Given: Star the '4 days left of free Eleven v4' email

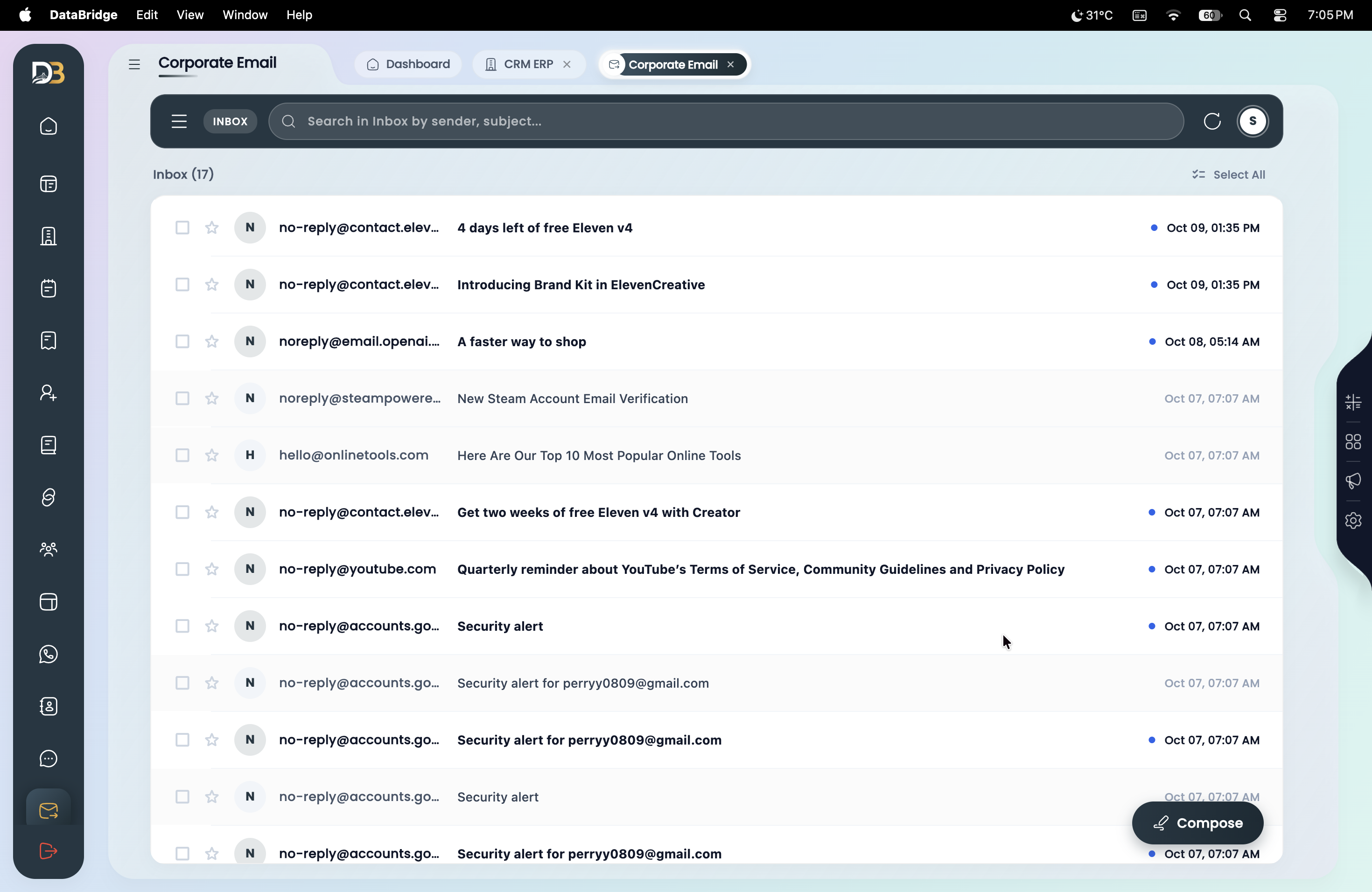Looking at the screenshot, I should pos(211,228).
